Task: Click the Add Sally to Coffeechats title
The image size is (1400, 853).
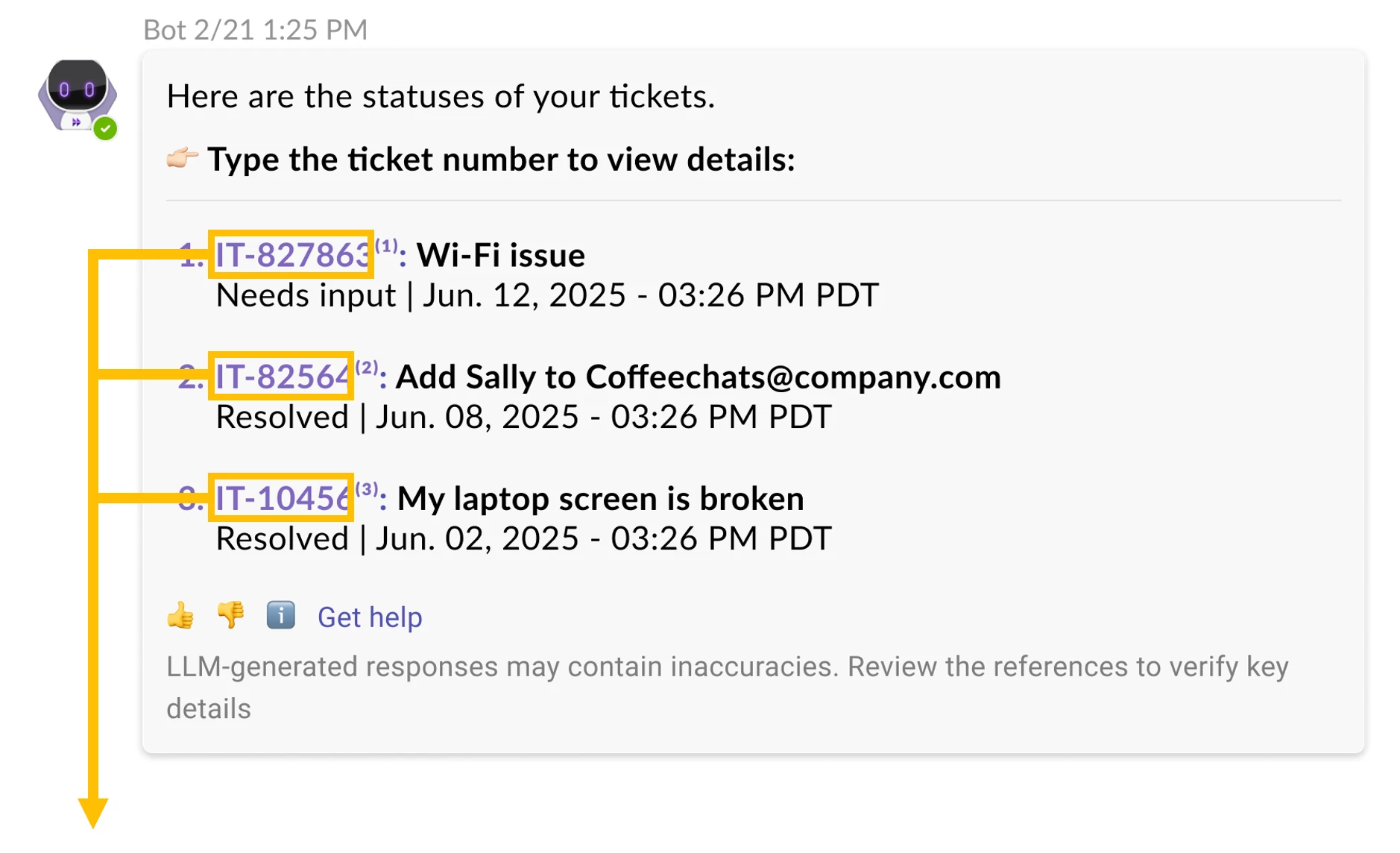Action: 698,377
